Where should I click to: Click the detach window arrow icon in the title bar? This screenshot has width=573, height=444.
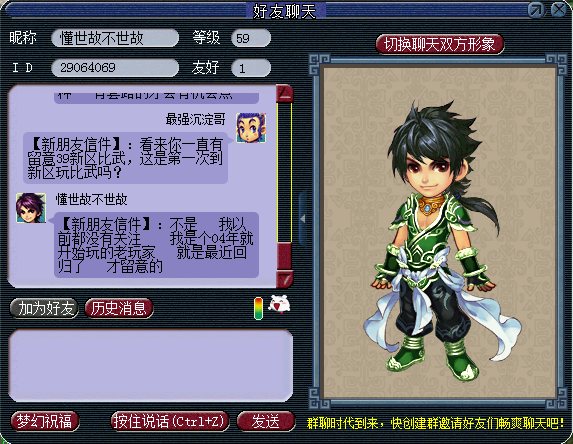tap(536, 10)
